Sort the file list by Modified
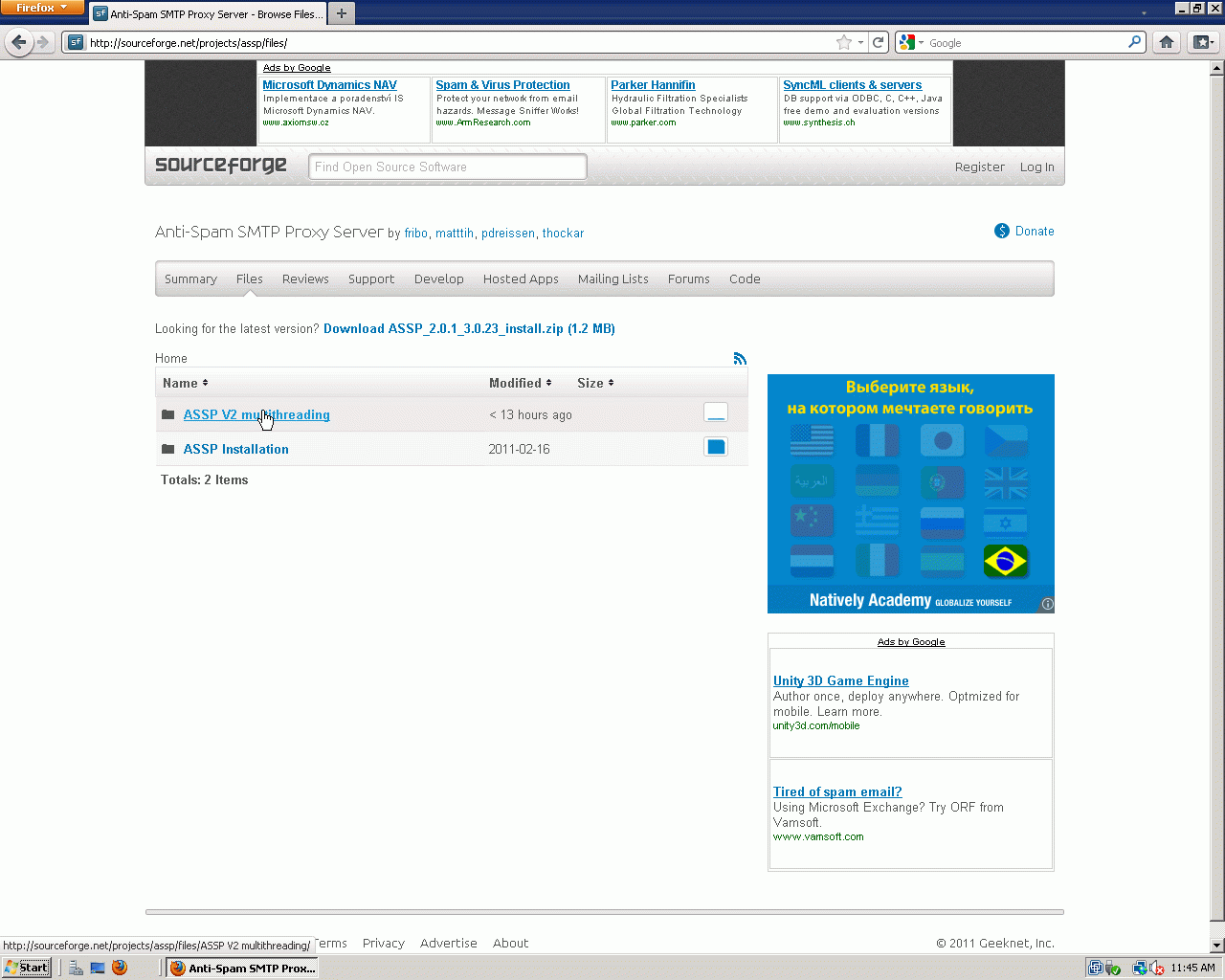This screenshot has height=980, width=1225. (x=521, y=383)
